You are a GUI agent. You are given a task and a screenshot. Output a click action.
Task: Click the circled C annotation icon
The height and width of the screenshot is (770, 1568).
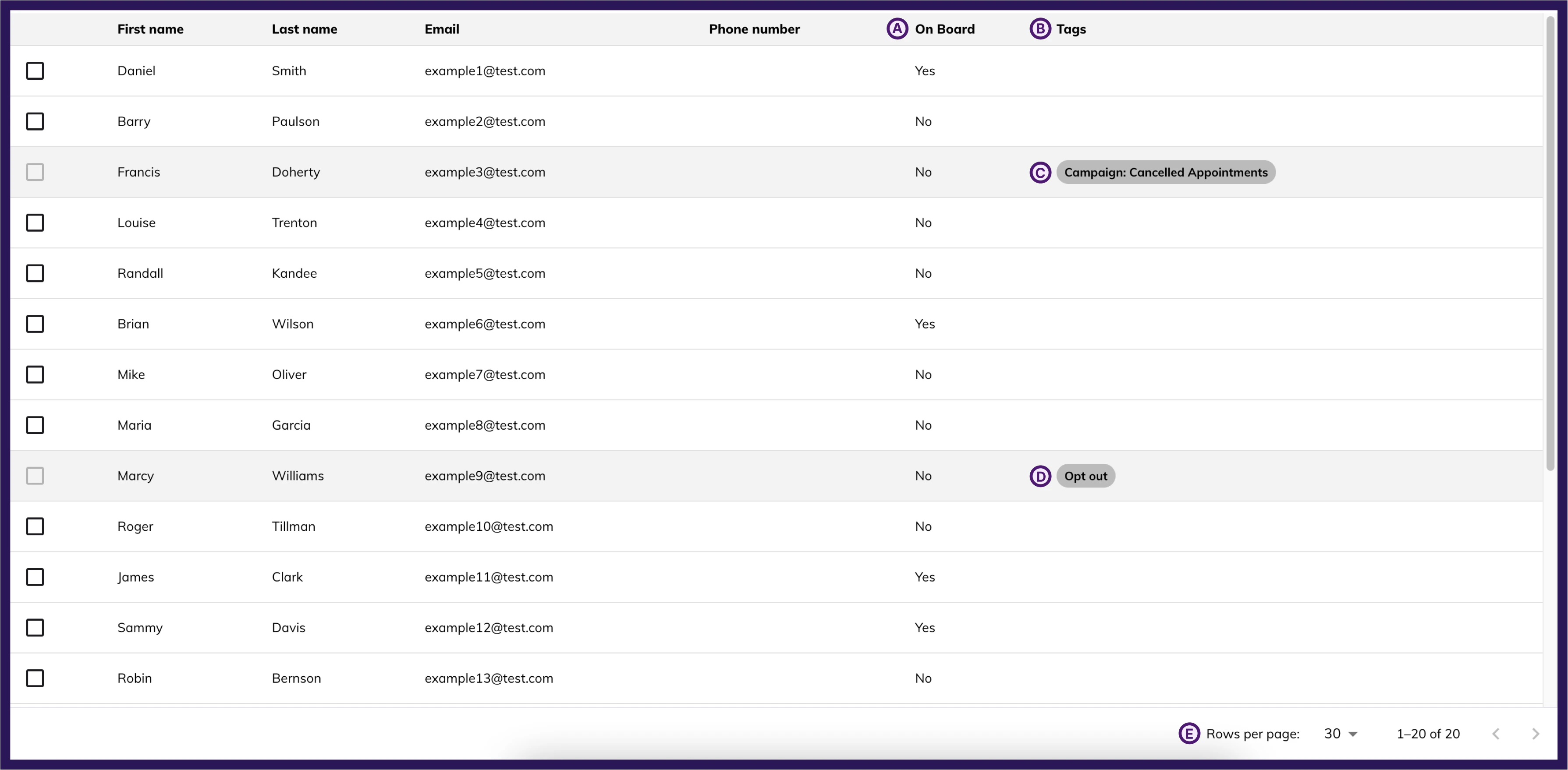[x=1039, y=172]
